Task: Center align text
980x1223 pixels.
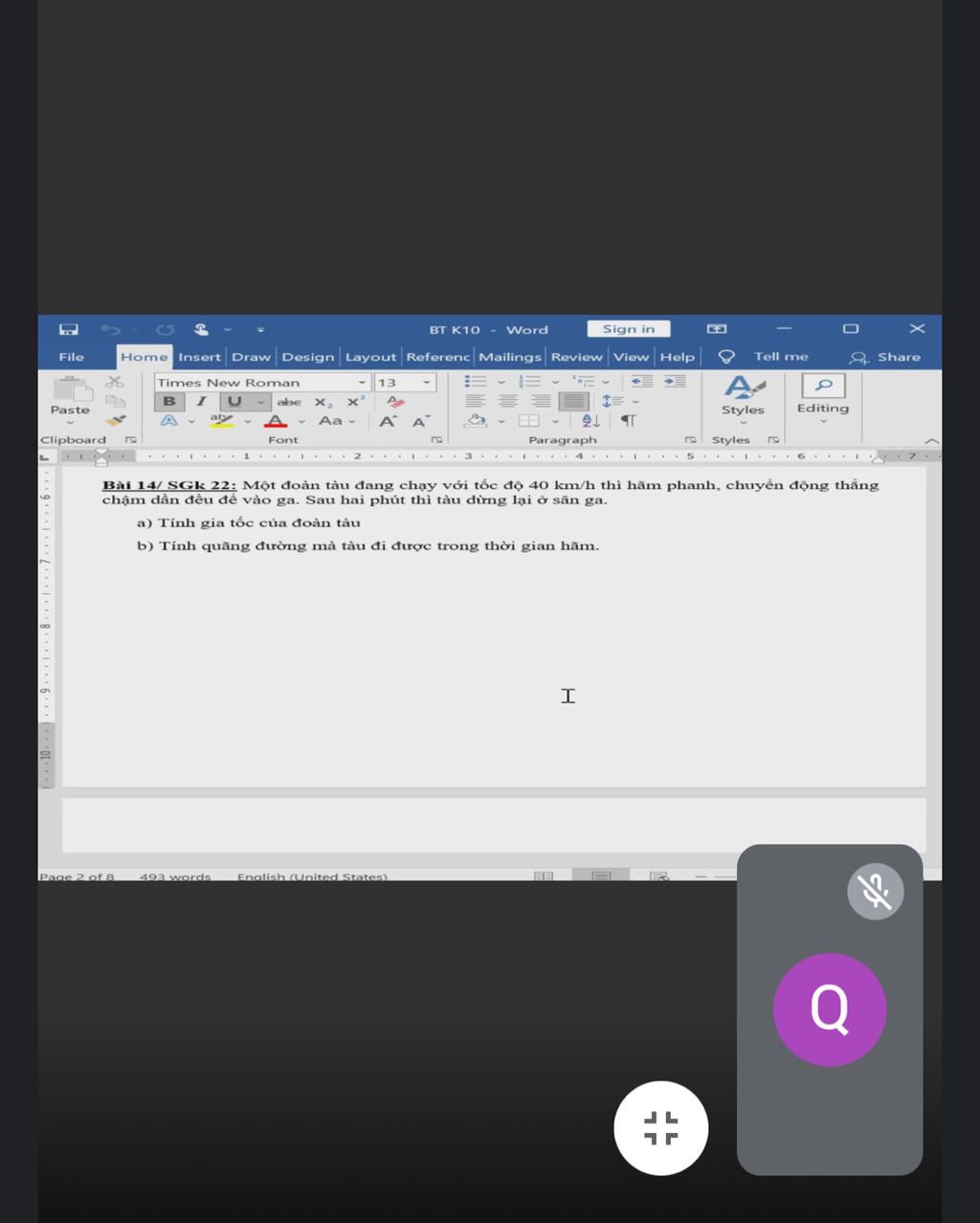Action: [508, 401]
